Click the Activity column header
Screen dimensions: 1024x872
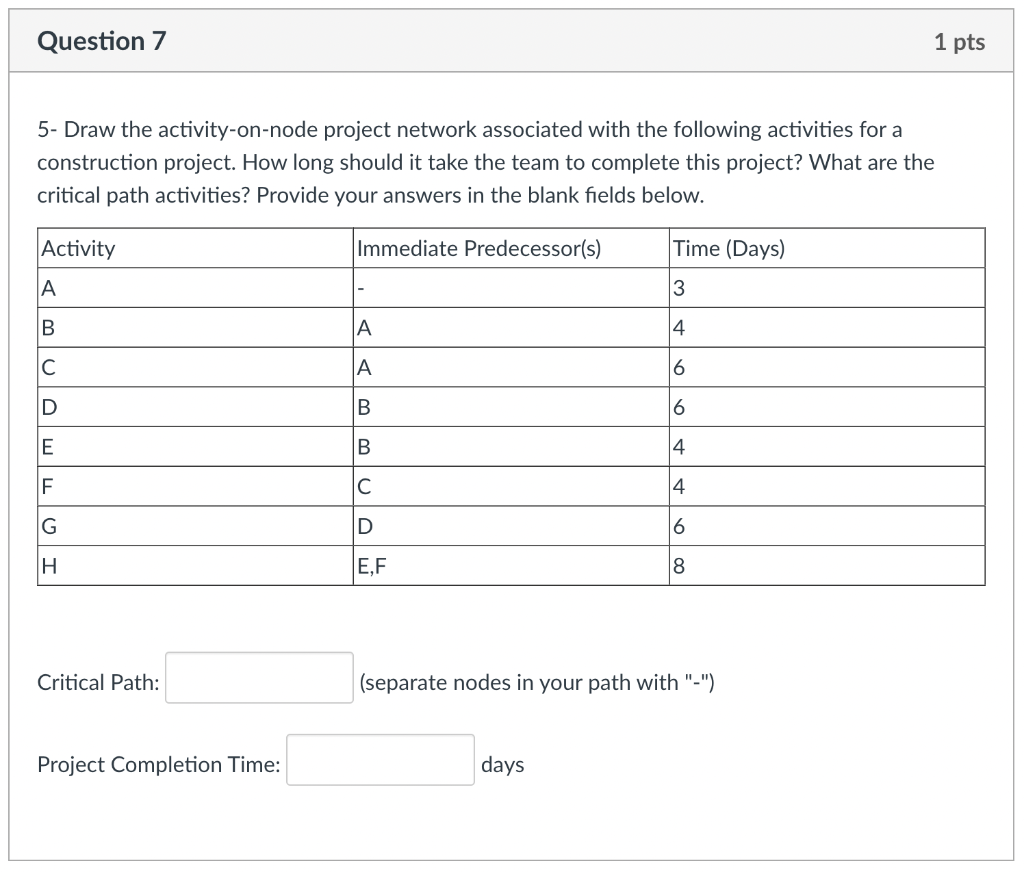tap(77, 248)
